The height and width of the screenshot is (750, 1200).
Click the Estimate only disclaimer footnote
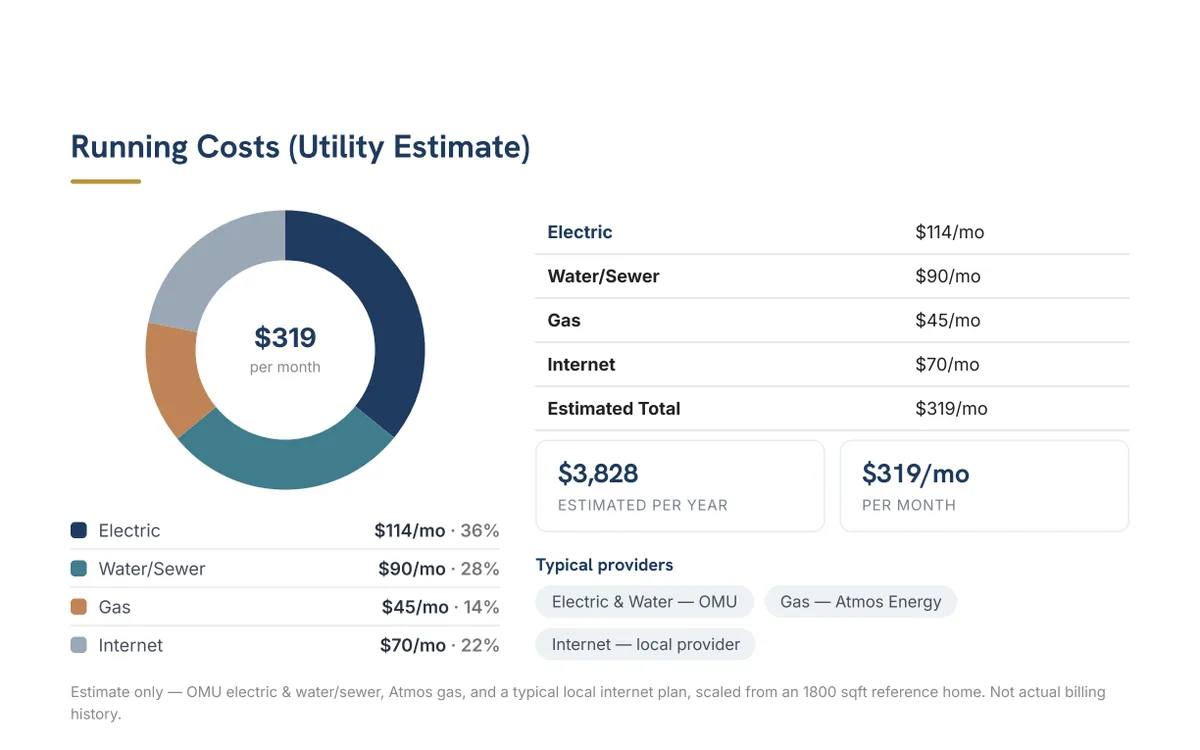pyautogui.click(x=588, y=703)
